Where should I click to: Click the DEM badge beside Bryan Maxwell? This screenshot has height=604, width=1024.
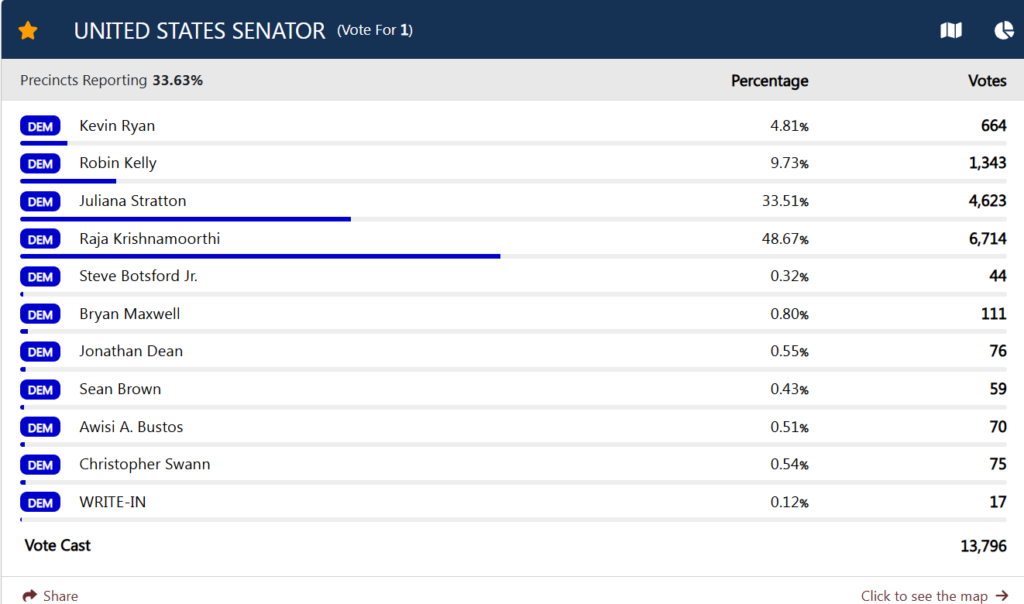(41, 314)
